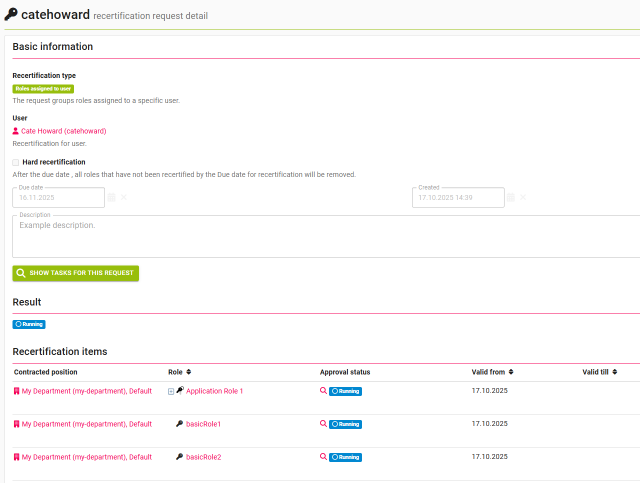Expand the Application Role 1 tree node
The width and height of the screenshot is (640, 483).
click(x=171, y=391)
